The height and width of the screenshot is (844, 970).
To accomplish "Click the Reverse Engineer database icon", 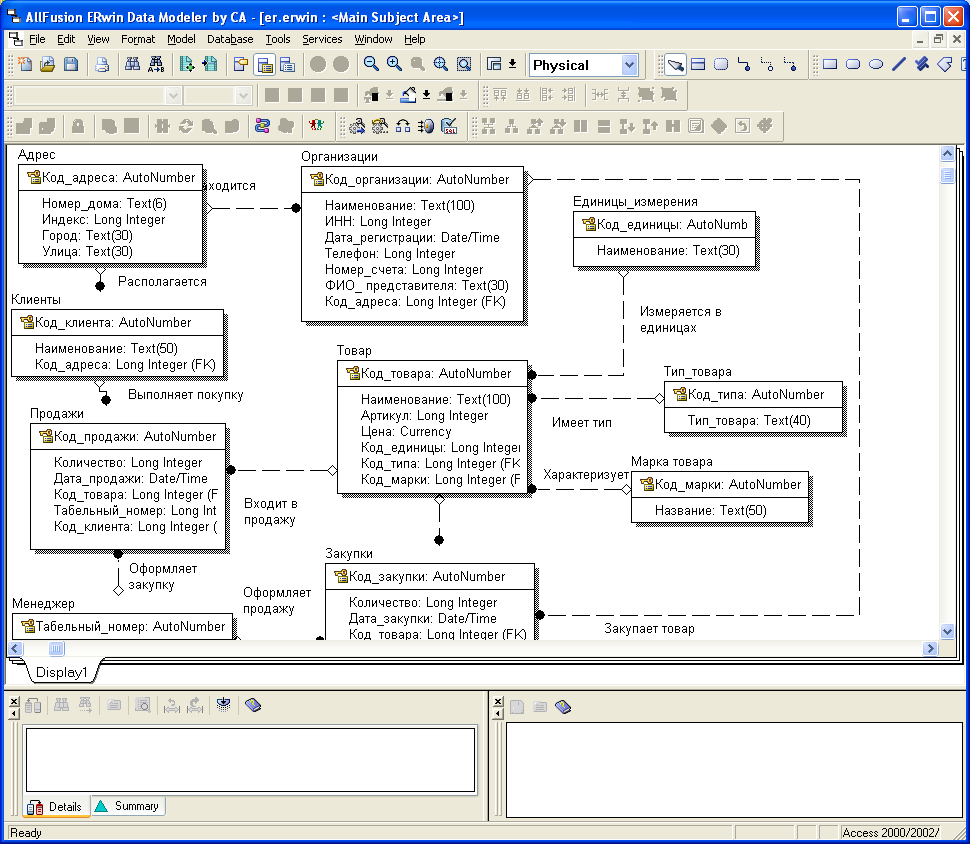I will coord(380,126).
